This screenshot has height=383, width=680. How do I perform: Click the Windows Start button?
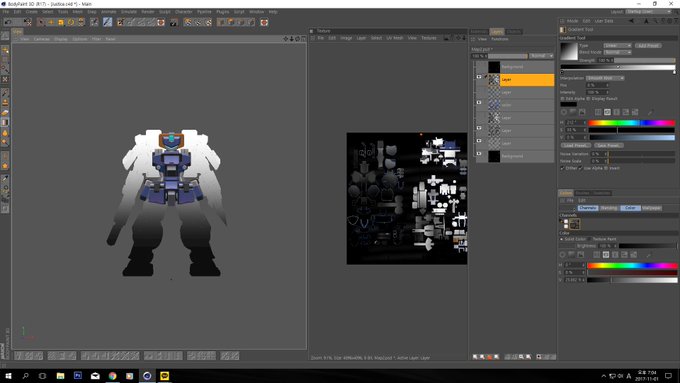[8, 376]
